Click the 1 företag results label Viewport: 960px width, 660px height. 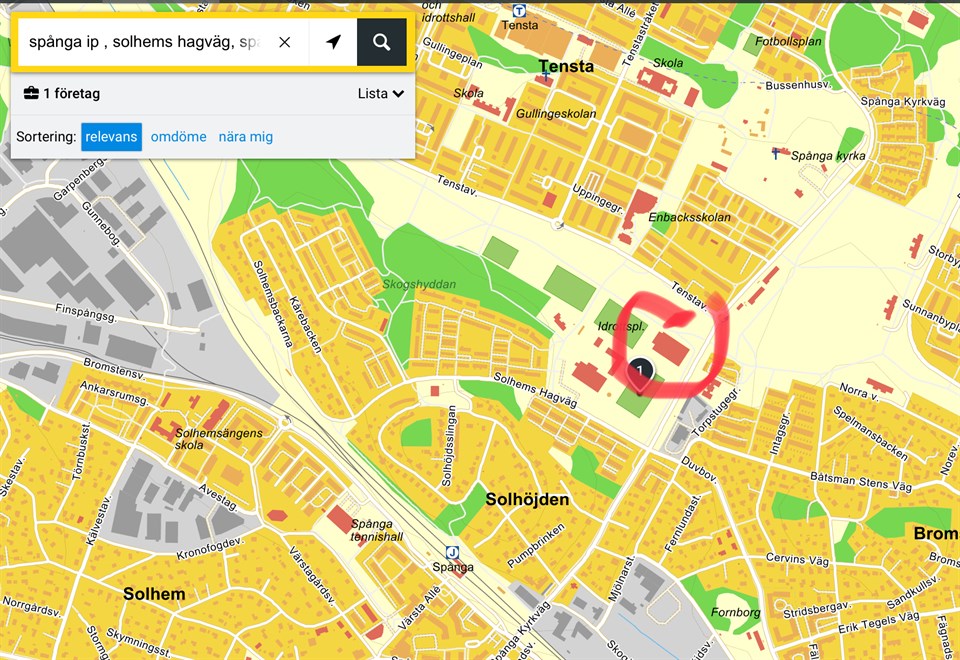(71, 94)
